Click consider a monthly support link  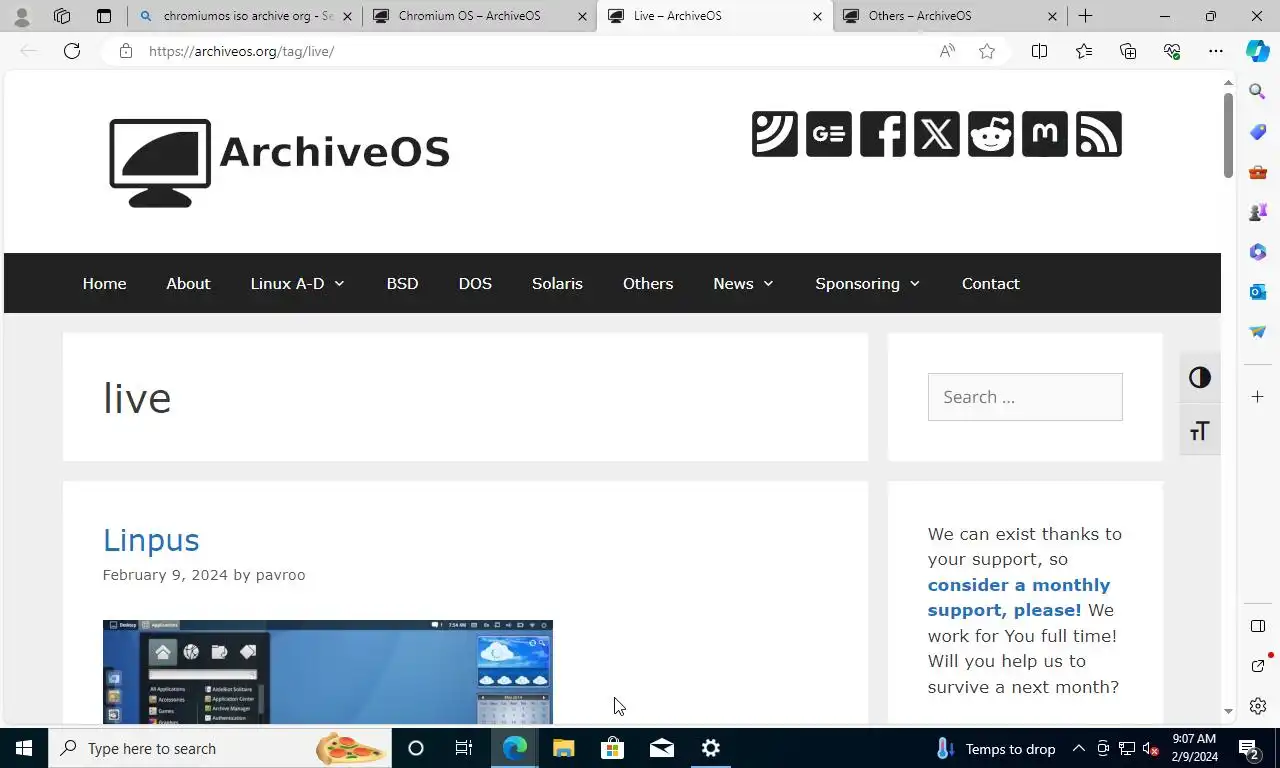click(x=1019, y=597)
